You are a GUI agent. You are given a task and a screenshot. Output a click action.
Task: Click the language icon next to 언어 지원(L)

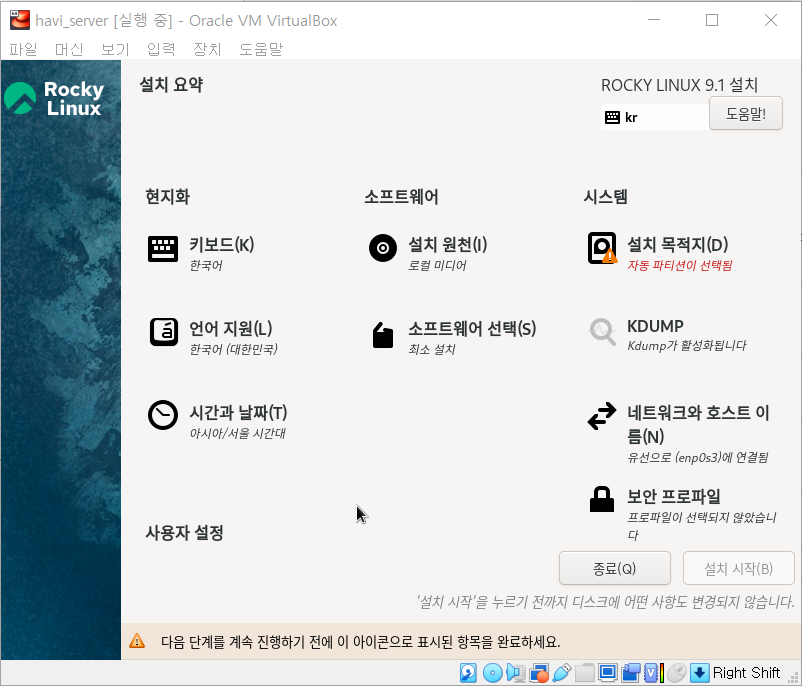coord(164,332)
